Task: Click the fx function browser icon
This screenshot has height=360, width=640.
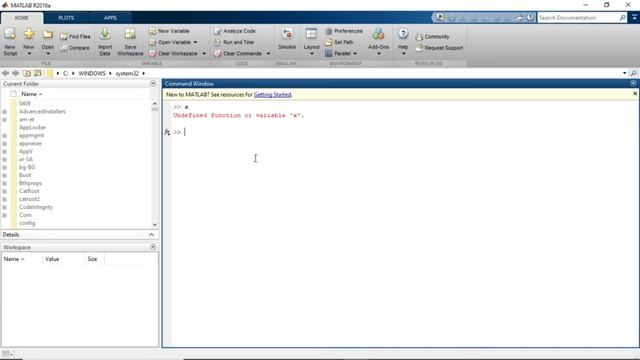Action: (x=167, y=132)
